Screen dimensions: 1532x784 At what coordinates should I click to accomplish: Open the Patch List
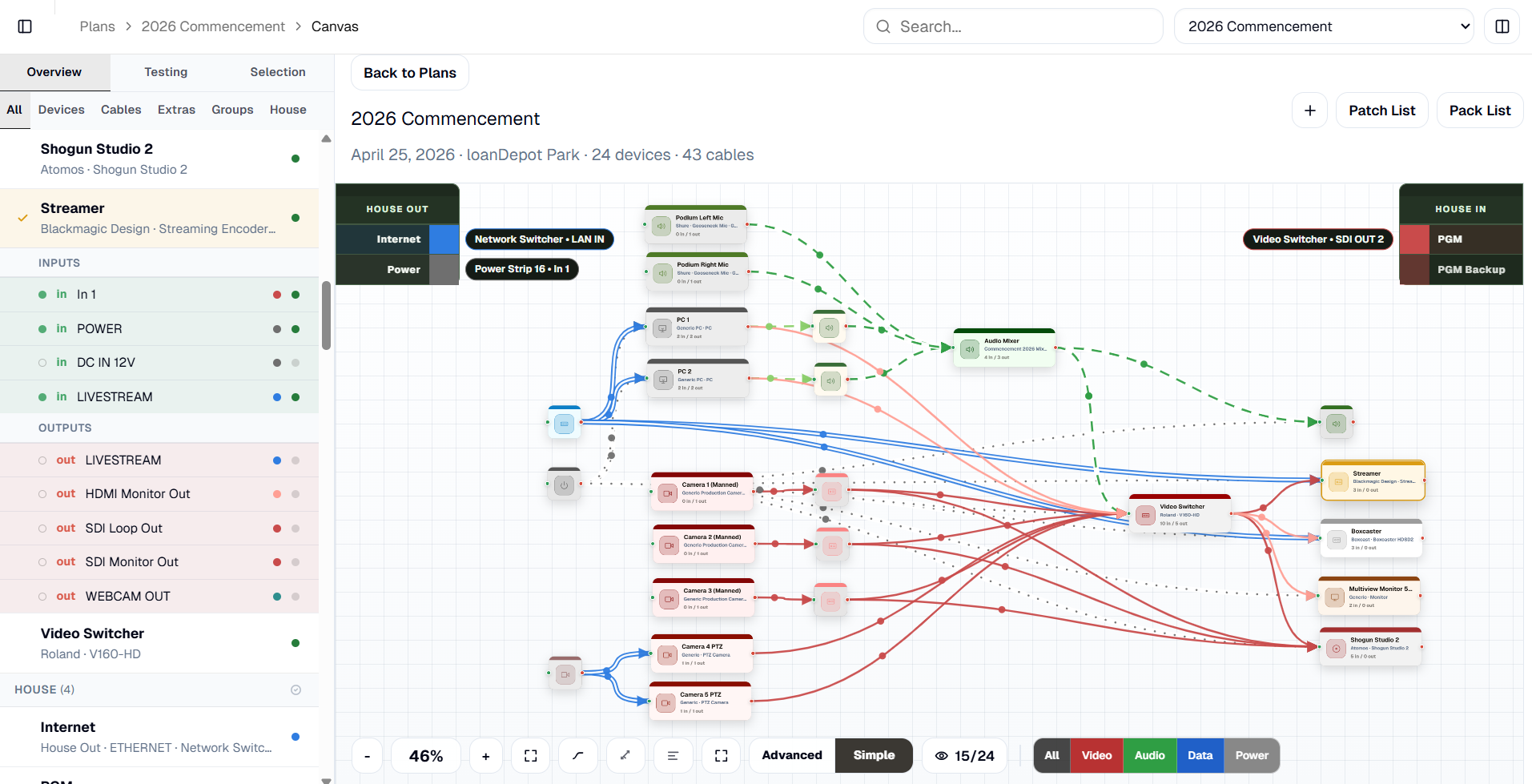1382,111
